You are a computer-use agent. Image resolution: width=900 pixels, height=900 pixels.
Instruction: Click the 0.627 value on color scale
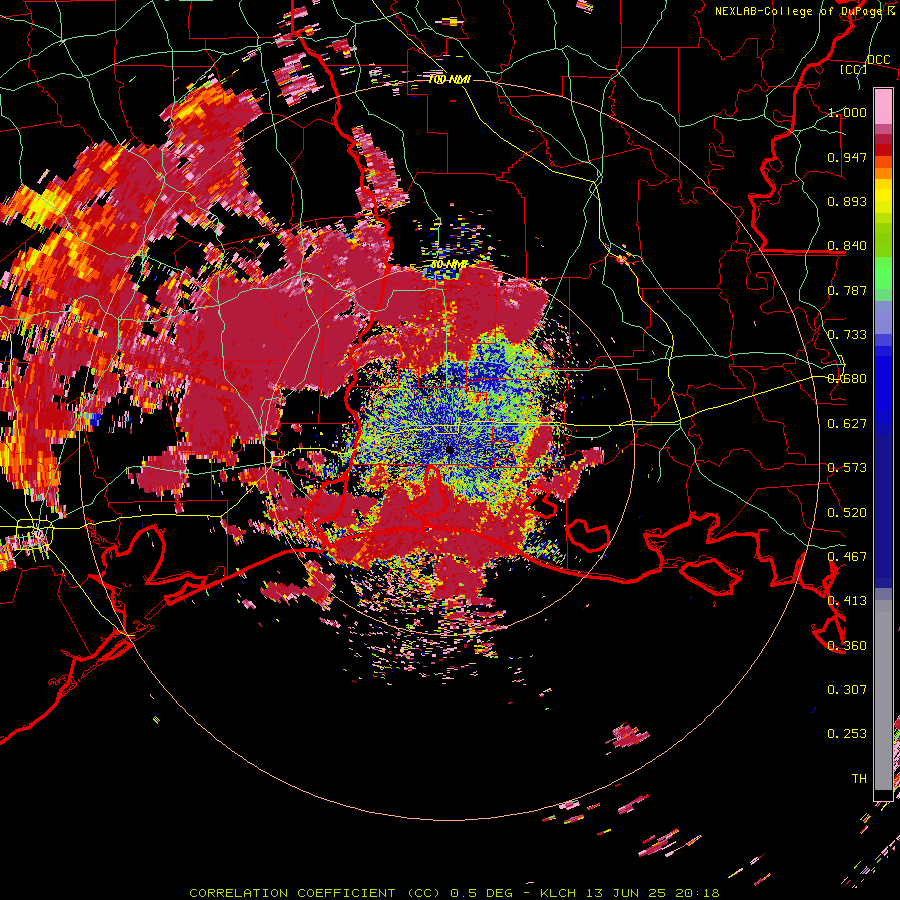coord(847,424)
